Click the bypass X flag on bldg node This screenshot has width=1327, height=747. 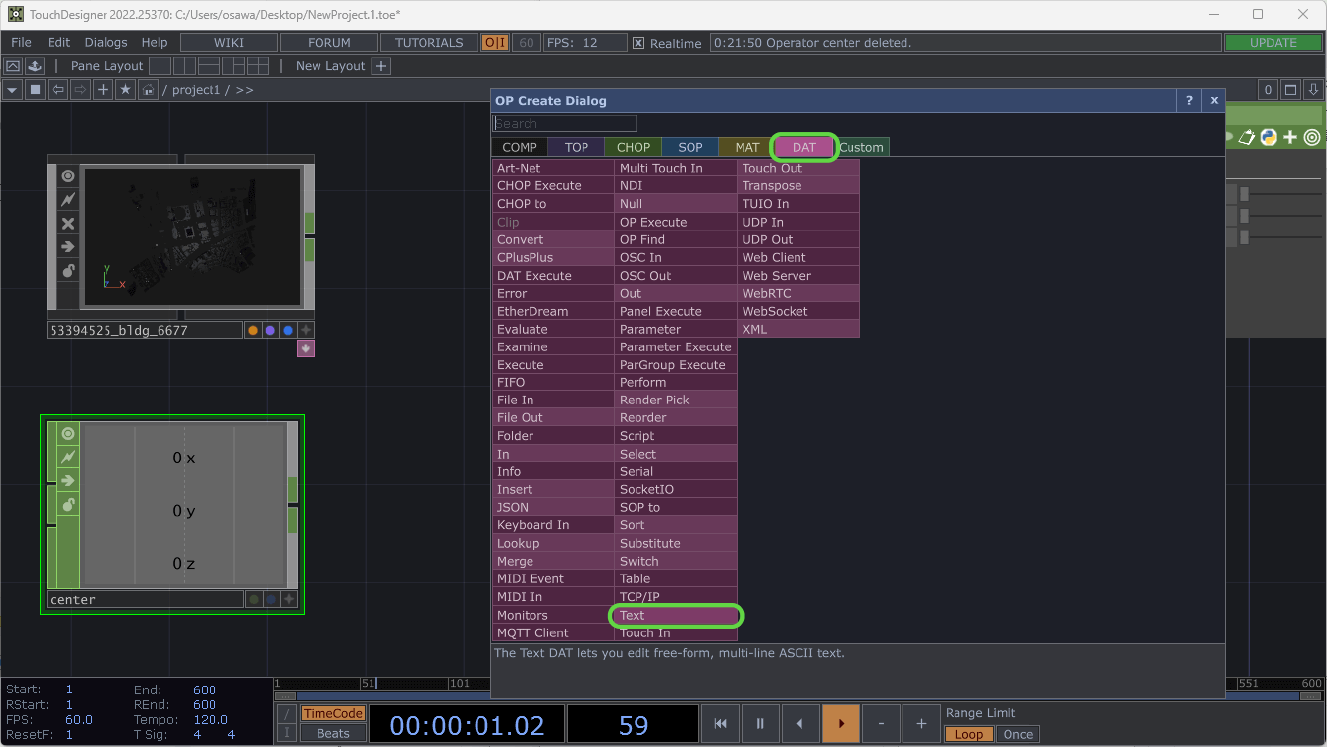68,223
